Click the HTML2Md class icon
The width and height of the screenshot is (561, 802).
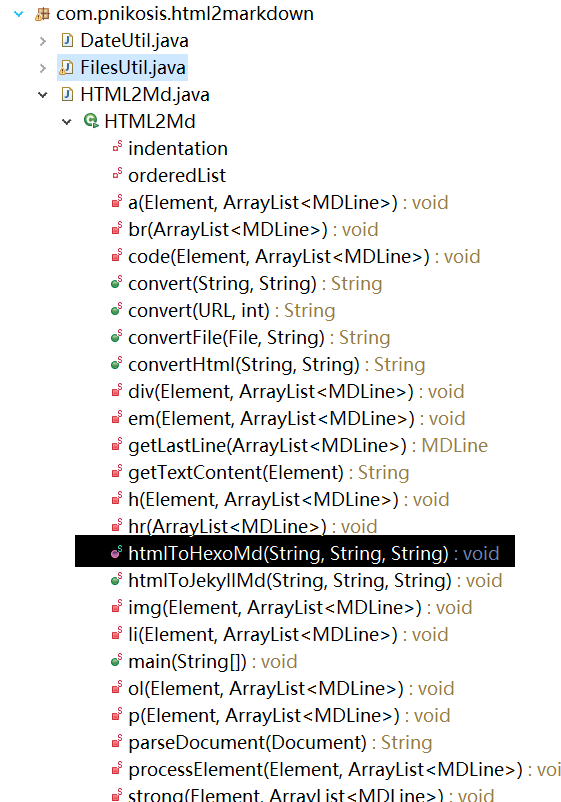coord(91,121)
